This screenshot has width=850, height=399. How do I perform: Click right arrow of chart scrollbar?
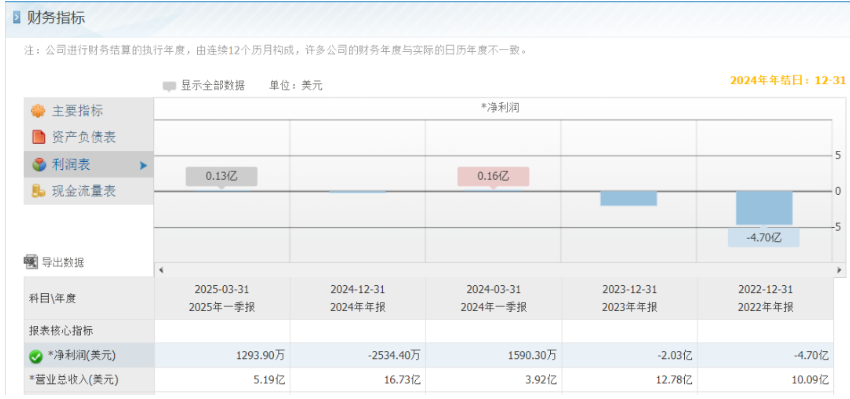[840, 270]
